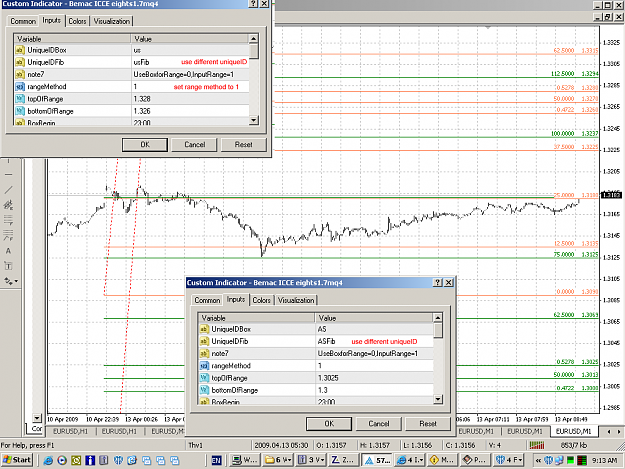The height and width of the screenshot is (469, 625).
Task: Edit topOfRange value 1.3025 in lower dialog
Action: tap(374, 378)
